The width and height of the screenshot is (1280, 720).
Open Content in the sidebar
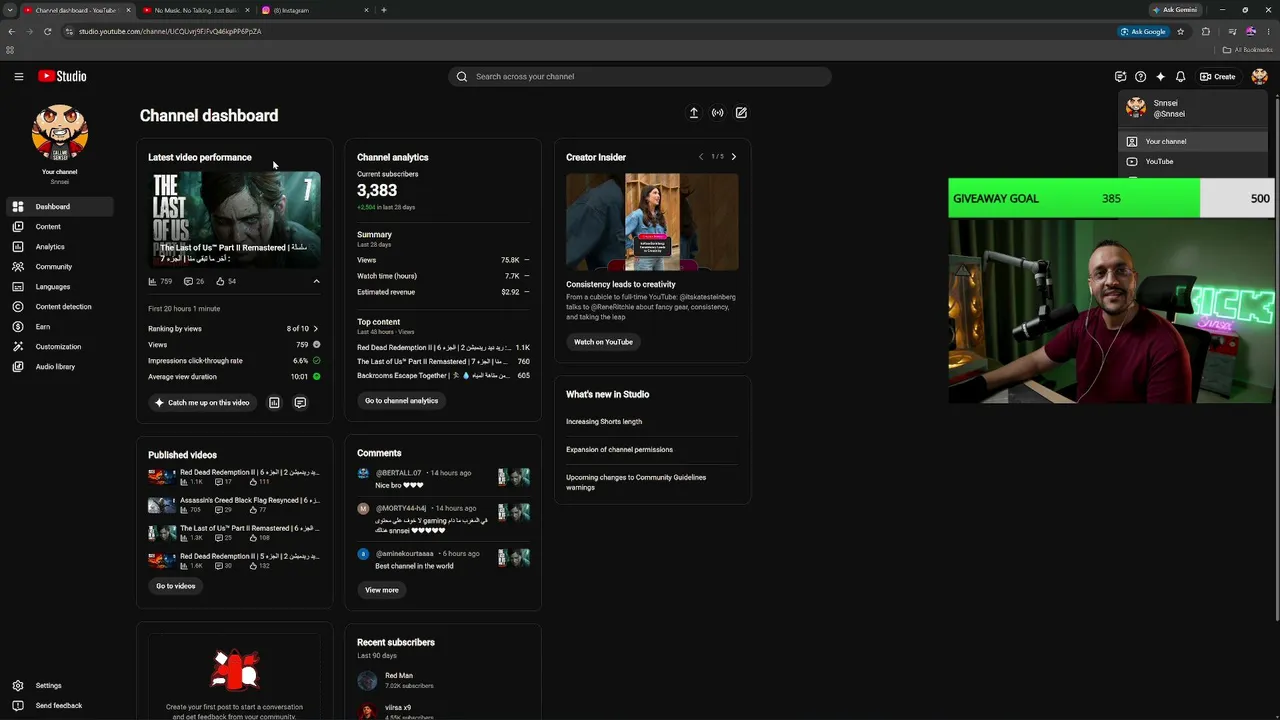tap(60, 227)
